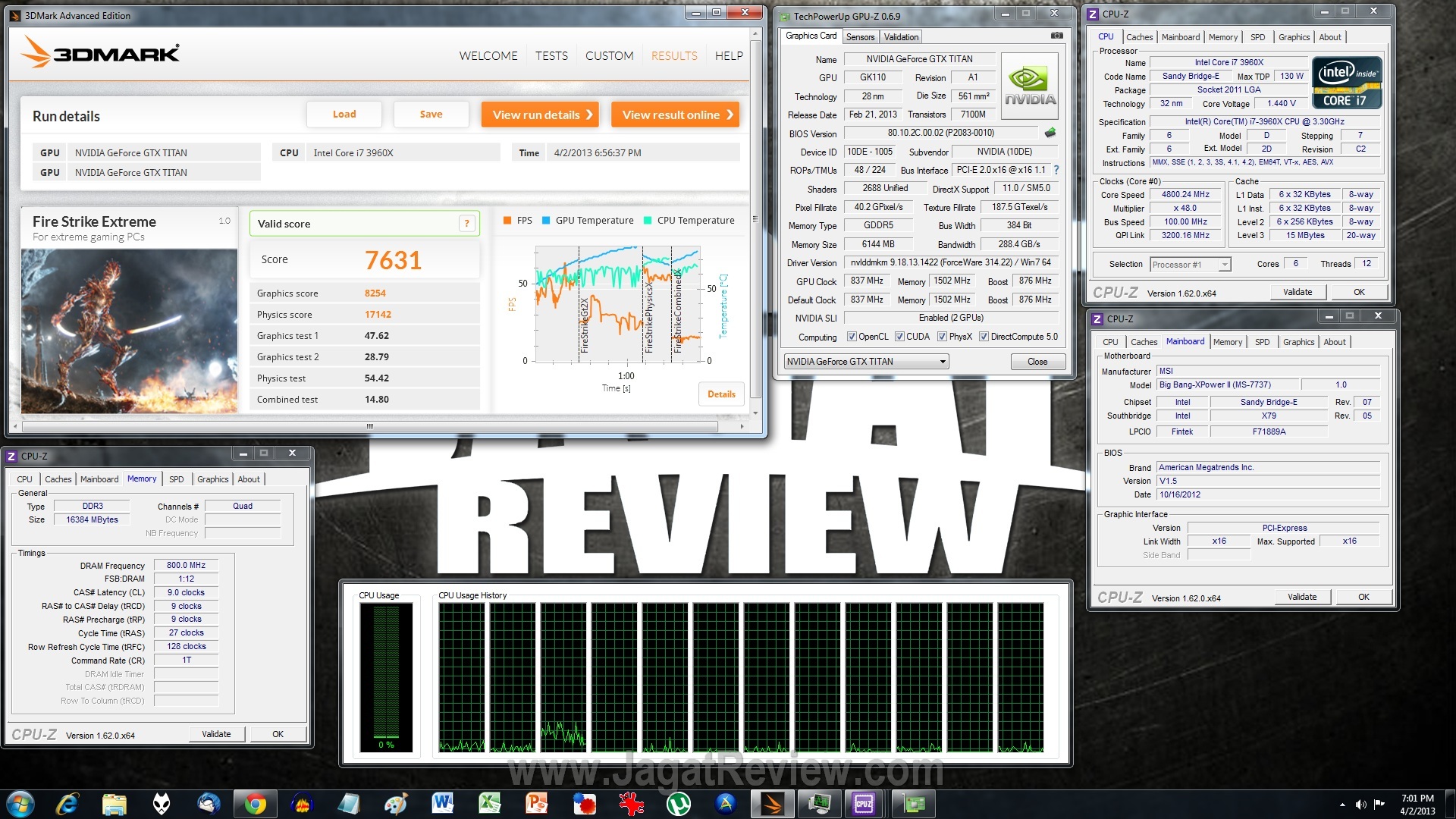Image resolution: width=1456 pixels, height=819 pixels.
Task: Toggle the OpenCL checkbox in GPU-Z
Action: point(852,337)
